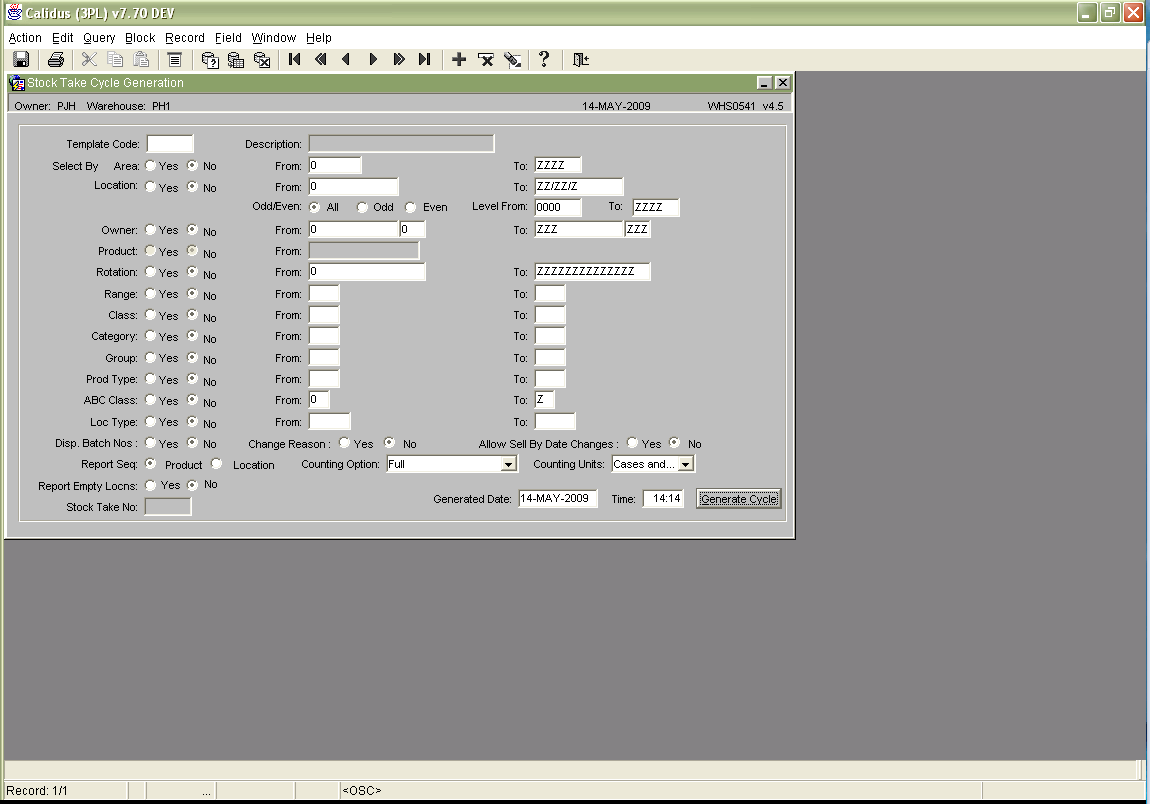1150x804 pixels.
Task: Open Help question mark icon
Action: click(x=544, y=59)
